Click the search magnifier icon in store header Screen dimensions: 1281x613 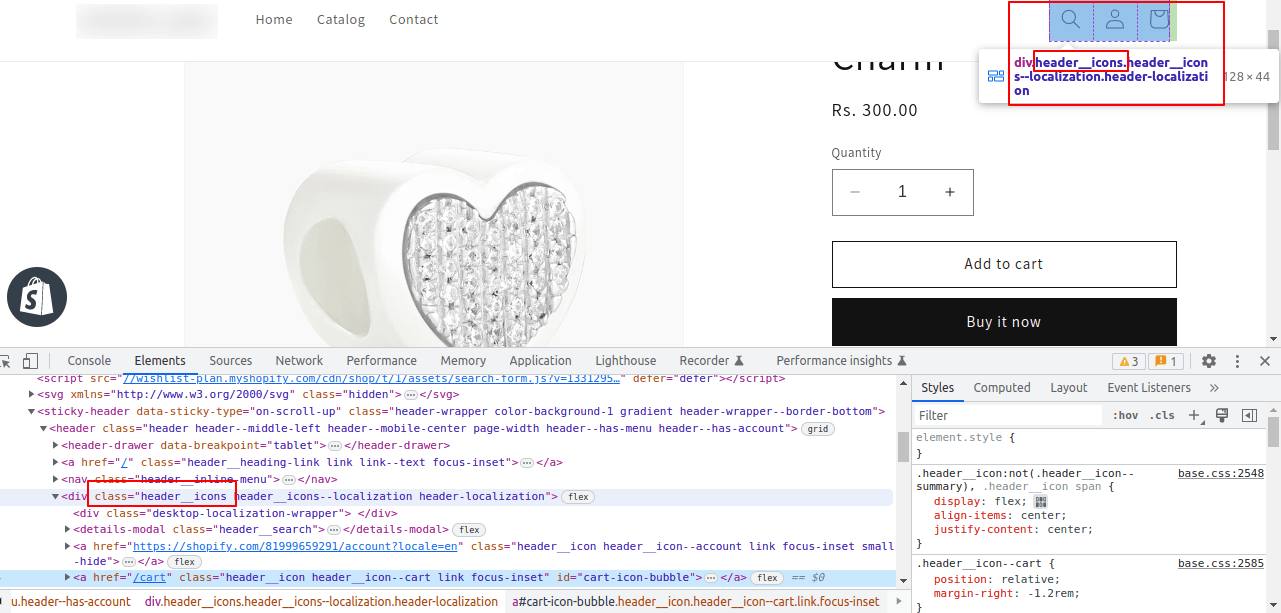pyautogui.click(x=1070, y=19)
